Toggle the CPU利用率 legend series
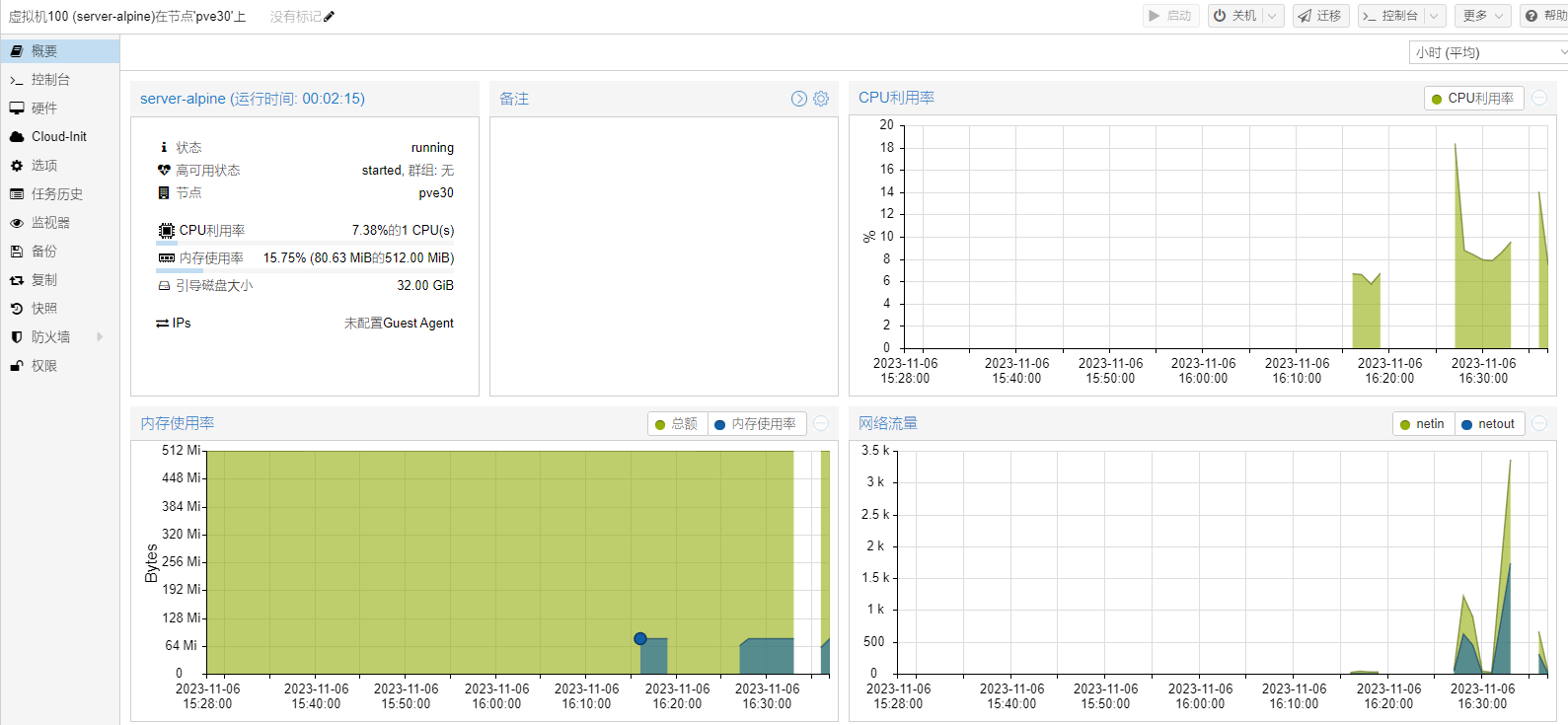This screenshot has height=725, width=1568. click(1473, 99)
